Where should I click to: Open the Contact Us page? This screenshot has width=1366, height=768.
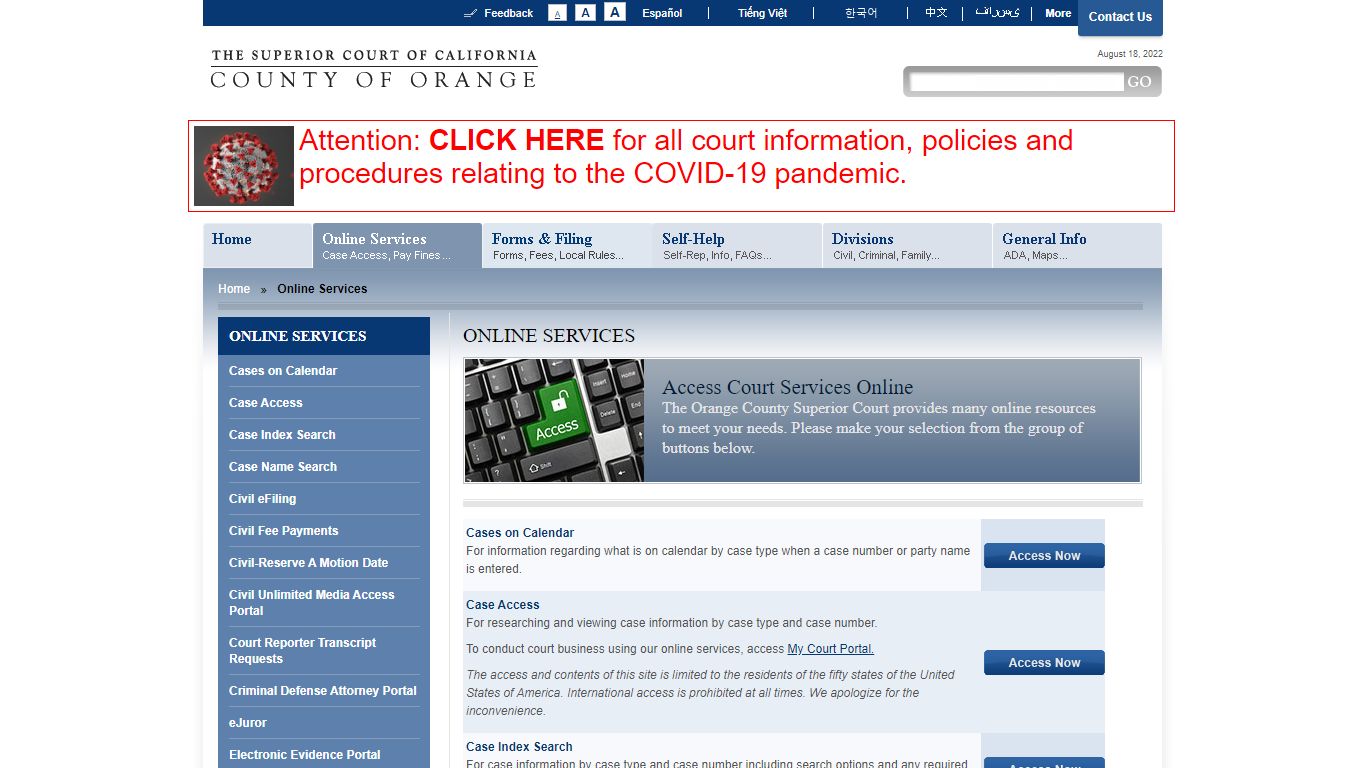[x=1120, y=17]
